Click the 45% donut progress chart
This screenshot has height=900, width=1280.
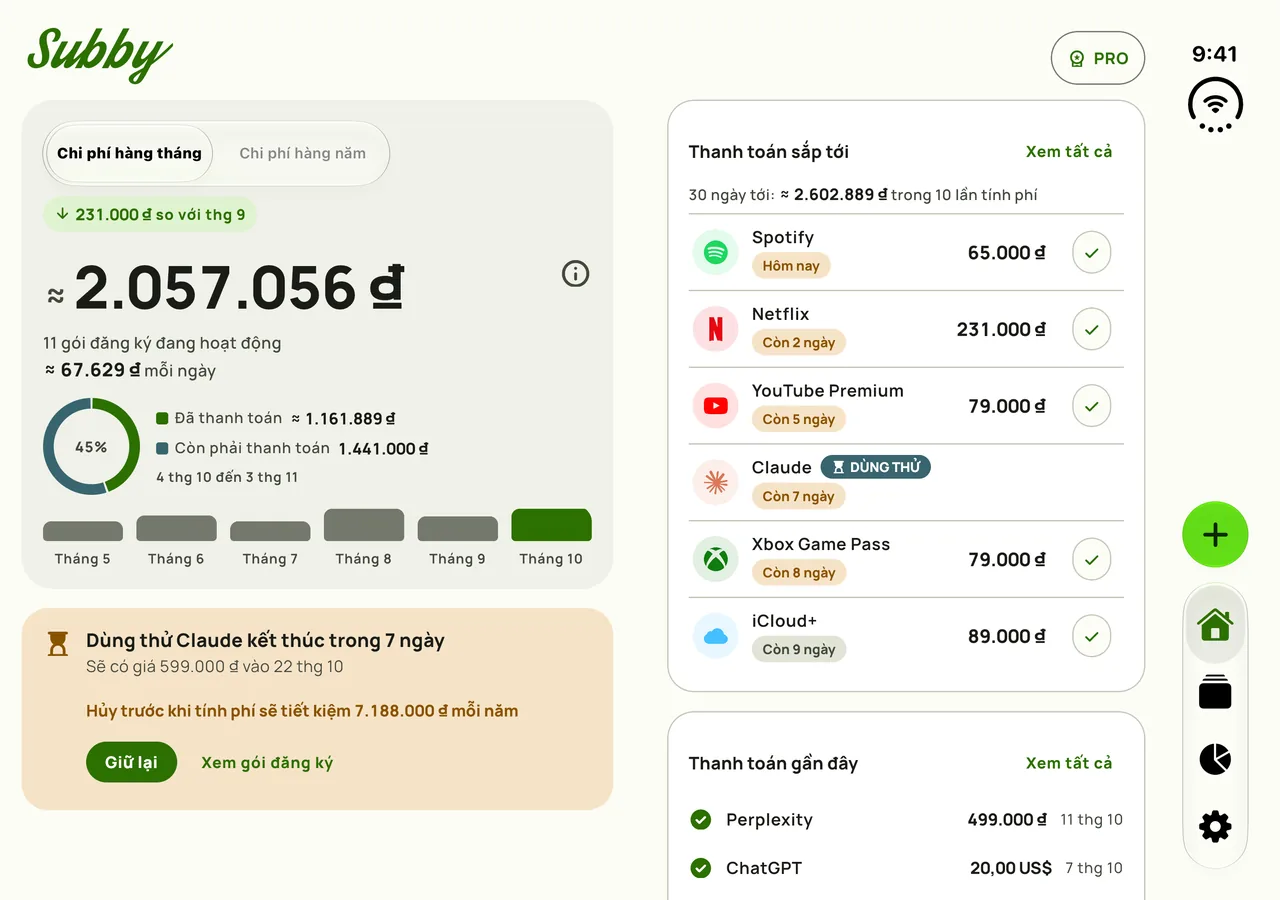(x=91, y=446)
